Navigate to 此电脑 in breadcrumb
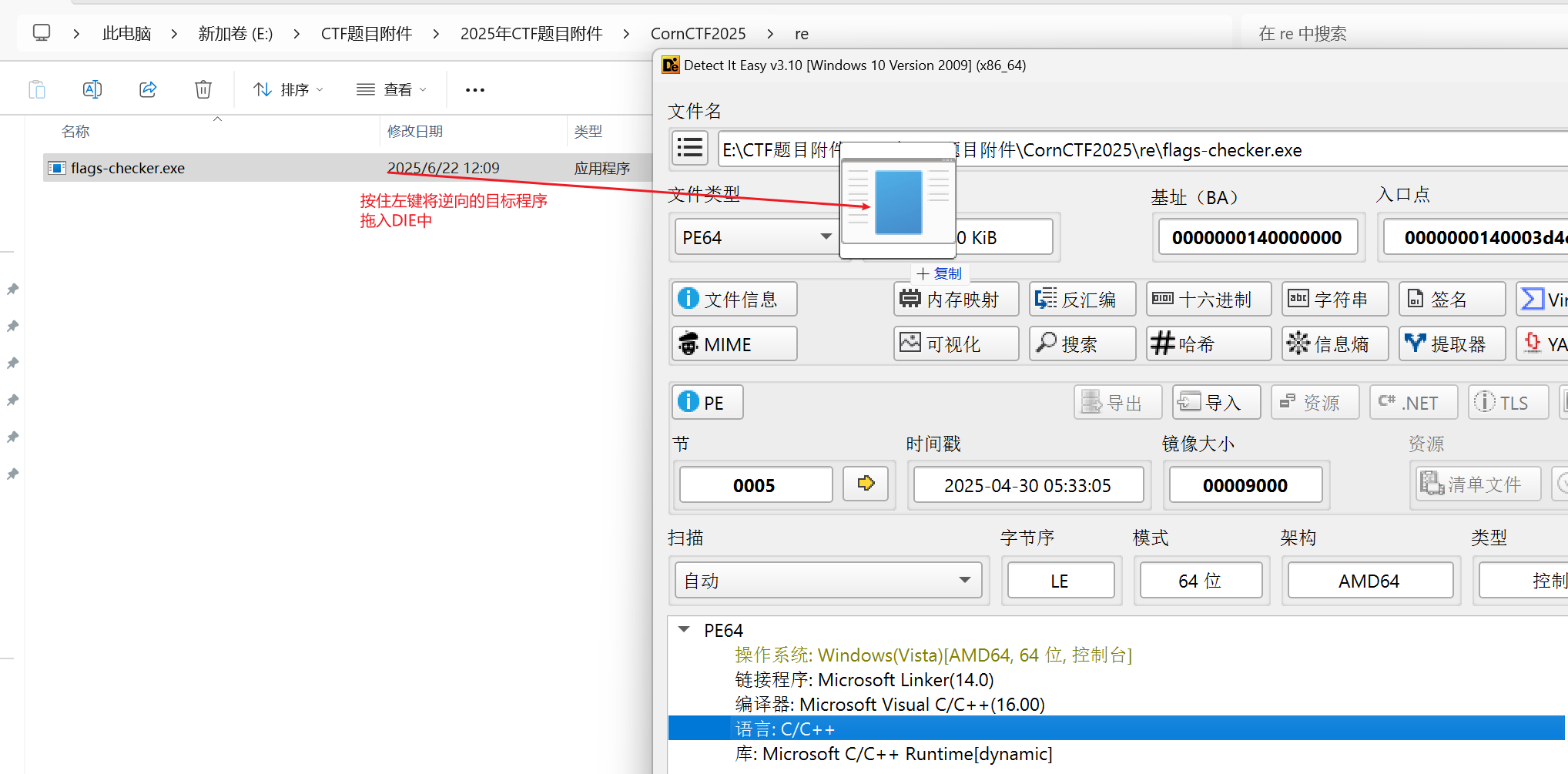Screen dimensions: 1568x774 [x=127, y=33]
